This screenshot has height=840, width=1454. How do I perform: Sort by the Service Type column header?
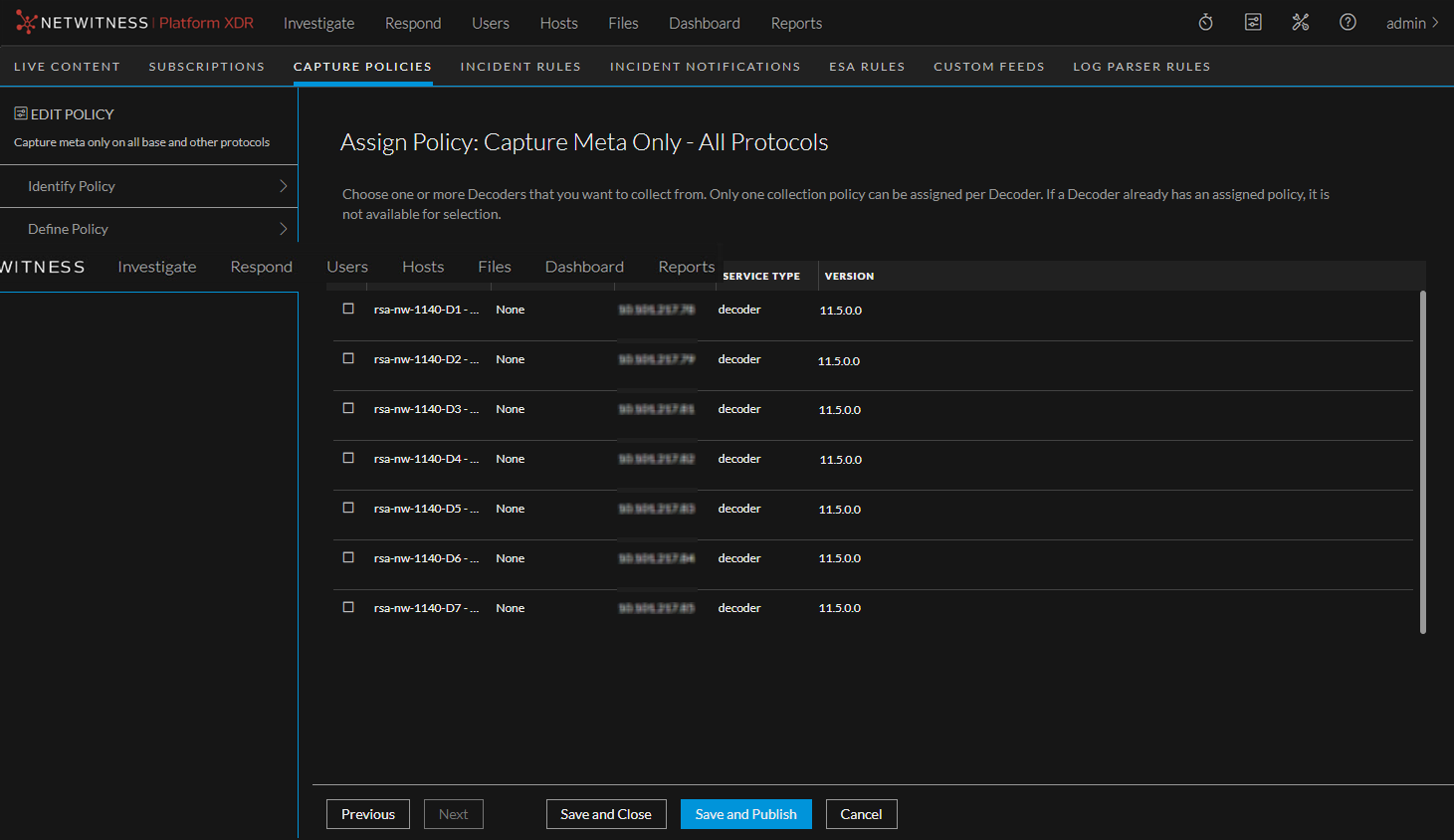tap(761, 276)
